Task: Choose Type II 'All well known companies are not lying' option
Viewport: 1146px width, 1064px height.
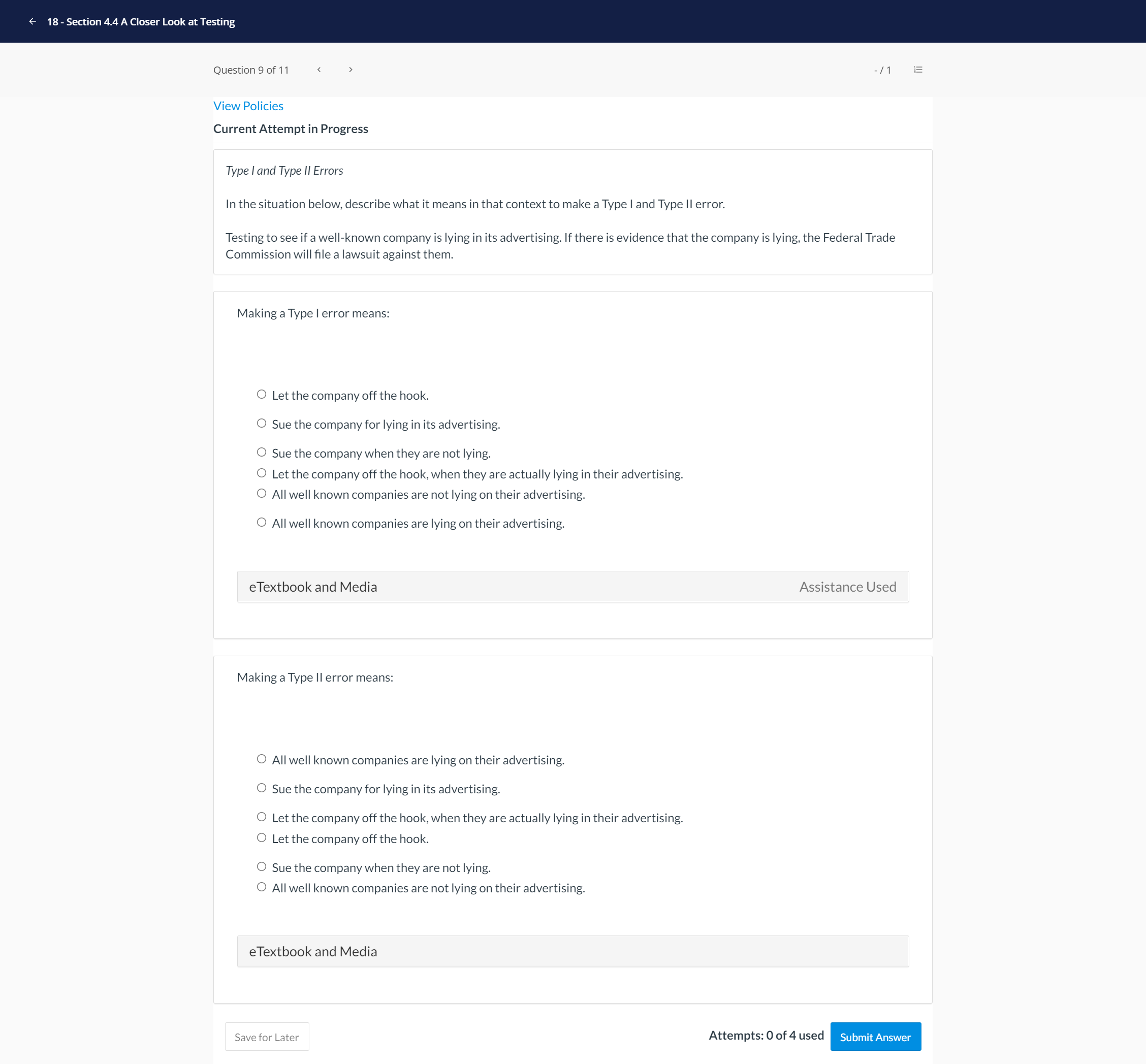Action: pos(262,887)
